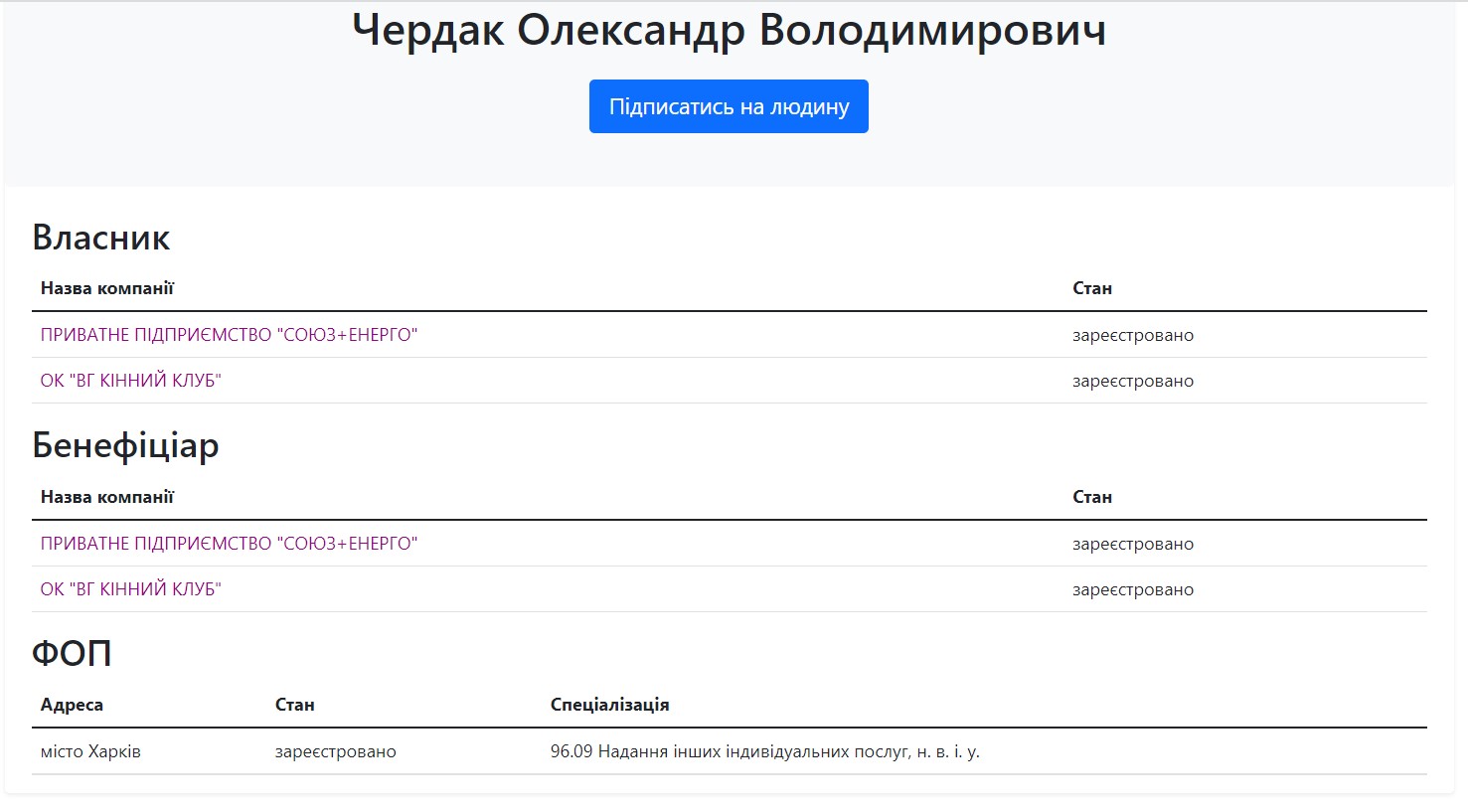
Task: Click the "Підписатись на людину" button
Action: coord(729,106)
